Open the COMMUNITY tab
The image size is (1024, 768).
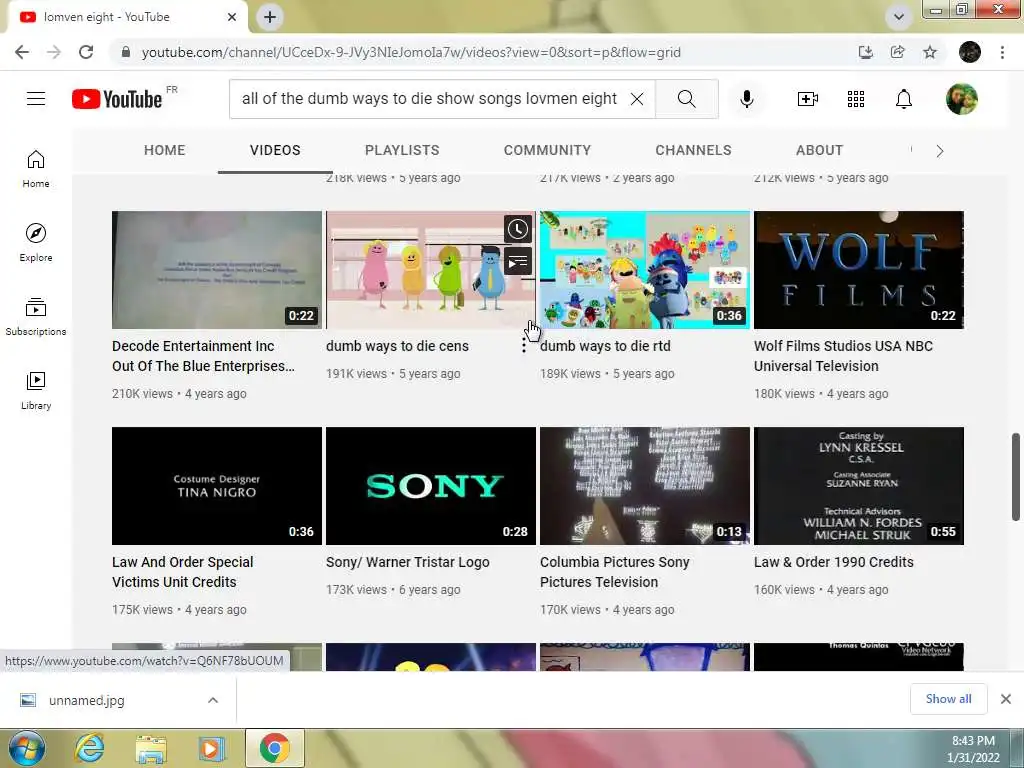tap(547, 150)
